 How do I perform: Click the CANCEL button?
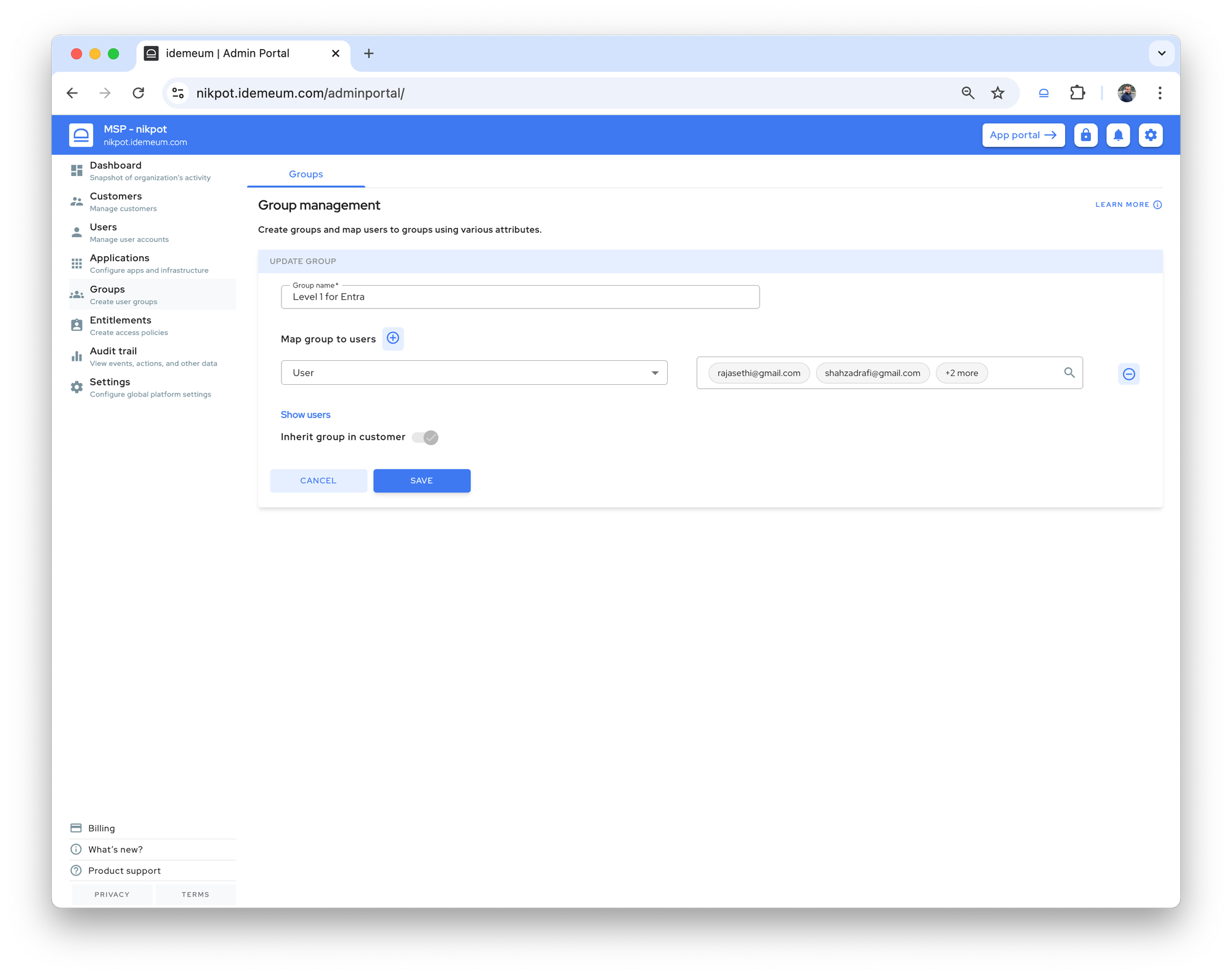(x=318, y=480)
